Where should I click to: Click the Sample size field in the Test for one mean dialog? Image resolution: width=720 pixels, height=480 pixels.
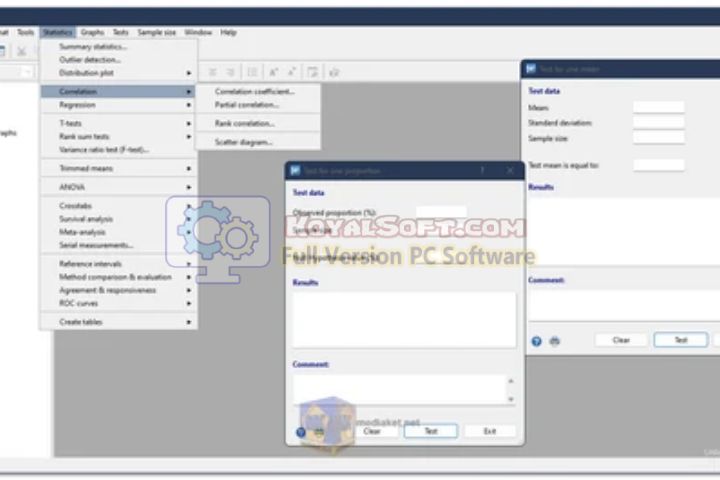[658, 138]
